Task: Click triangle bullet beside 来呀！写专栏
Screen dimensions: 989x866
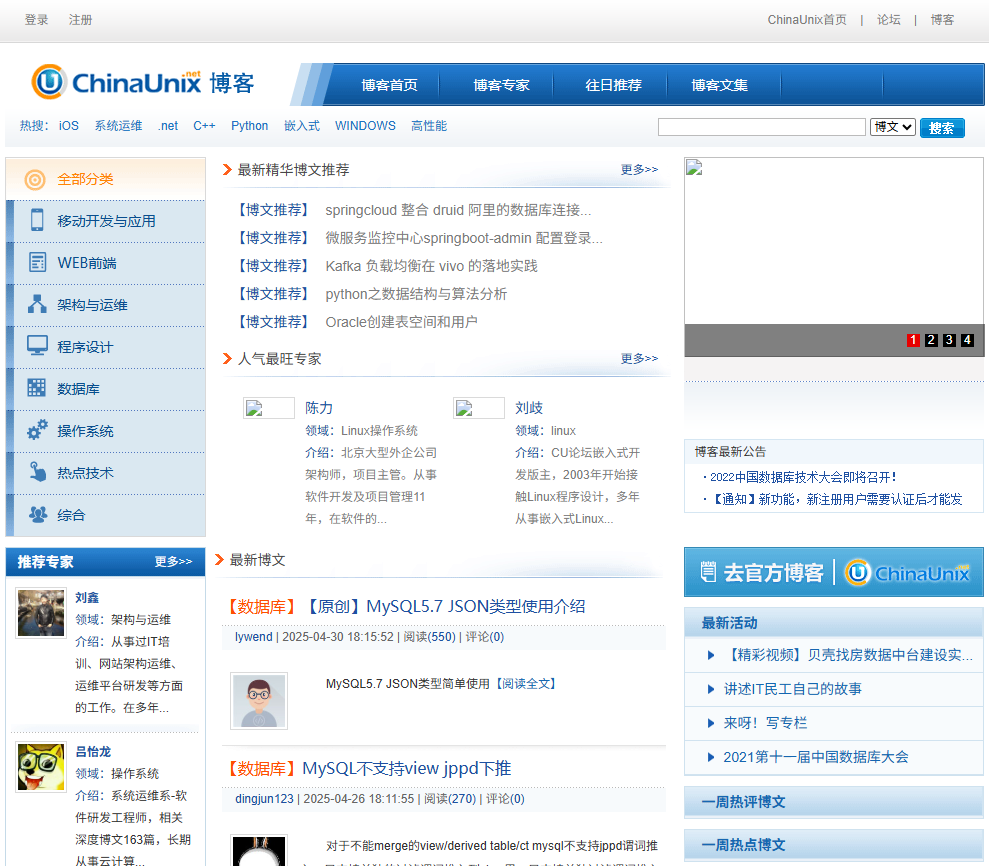Action: pos(711,723)
